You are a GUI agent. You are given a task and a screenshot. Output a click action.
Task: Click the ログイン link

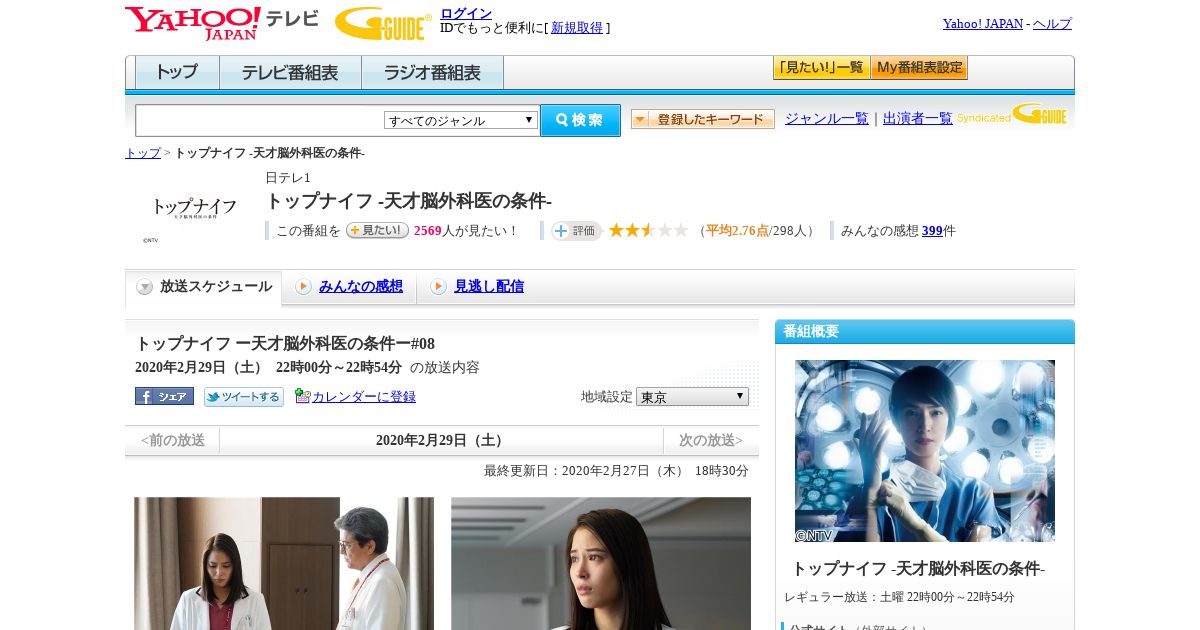pyautogui.click(x=466, y=13)
